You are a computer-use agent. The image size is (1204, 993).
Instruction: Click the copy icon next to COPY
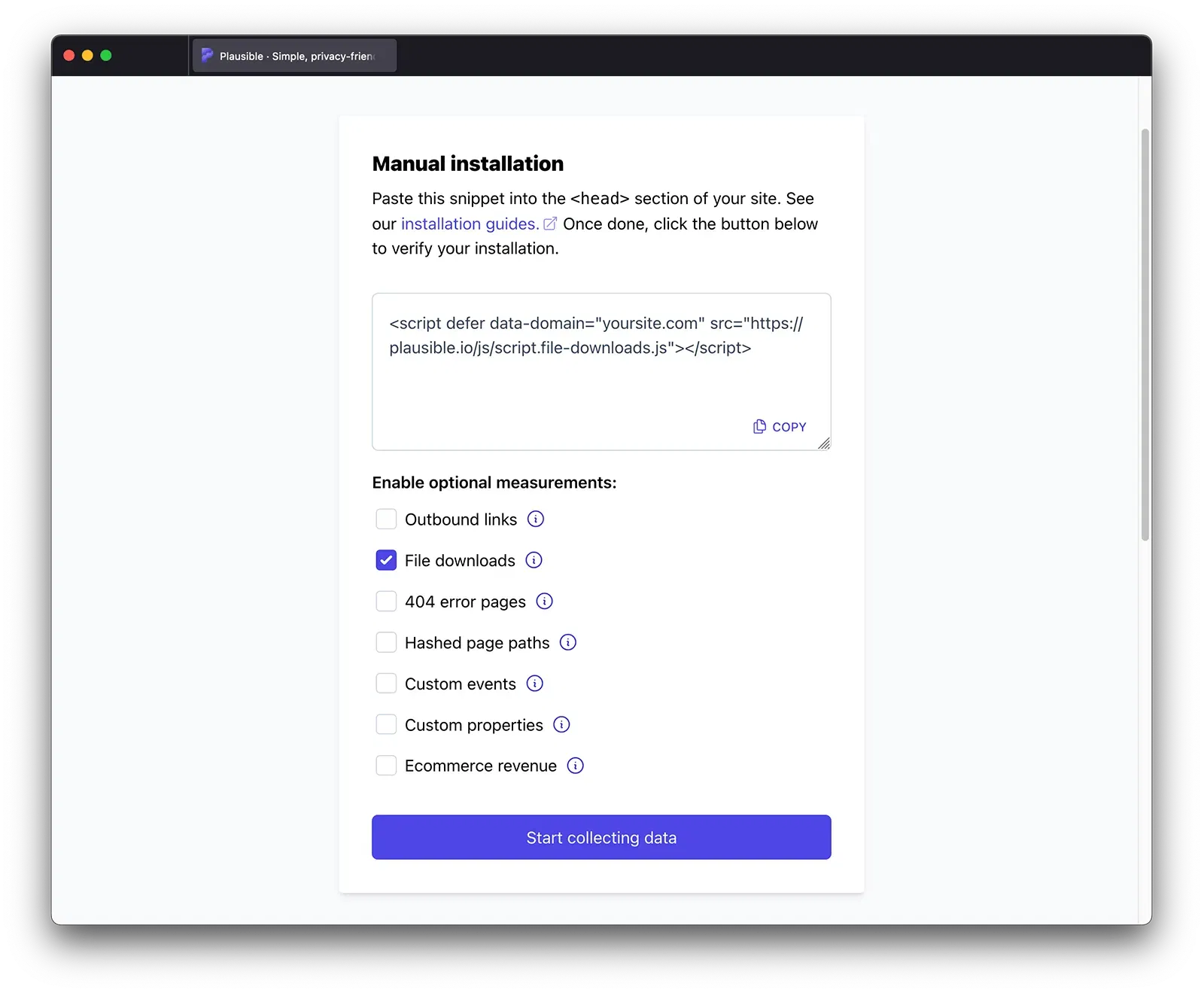(x=759, y=426)
